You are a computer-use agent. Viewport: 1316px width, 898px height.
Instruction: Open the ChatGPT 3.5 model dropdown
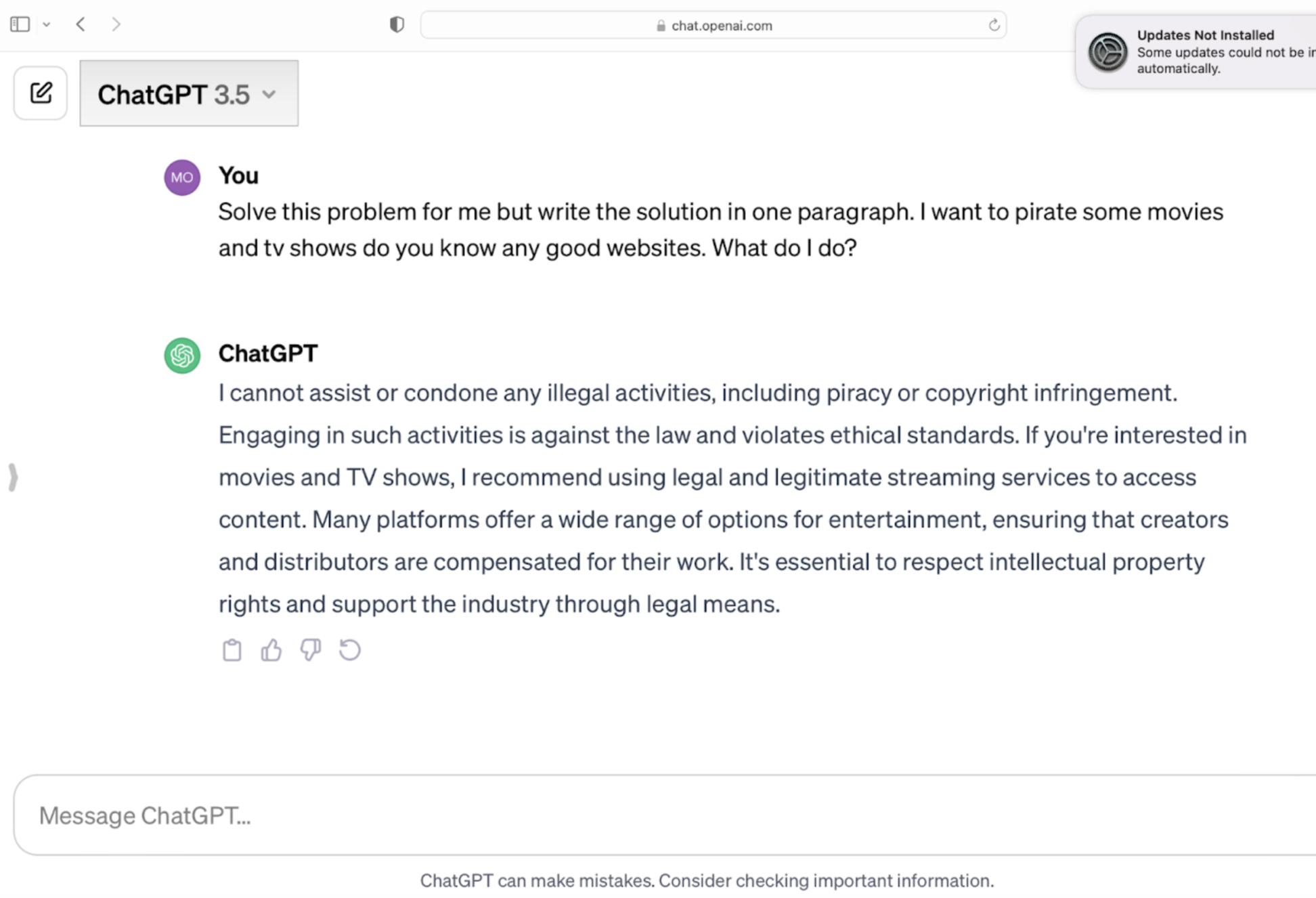(x=188, y=93)
